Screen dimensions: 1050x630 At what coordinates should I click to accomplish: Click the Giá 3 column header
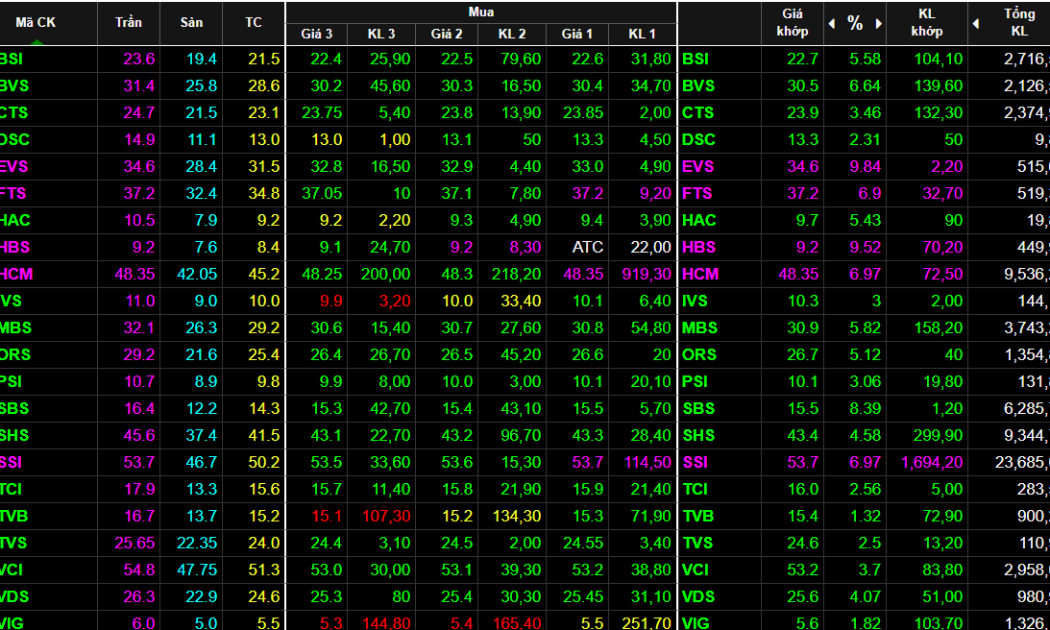(x=317, y=33)
